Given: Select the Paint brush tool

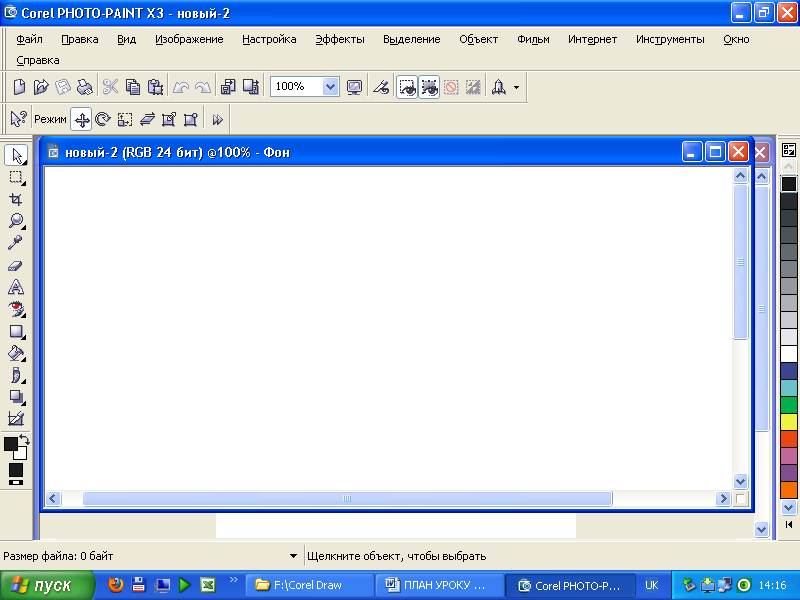Looking at the screenshot, I should tap(17, 375).
